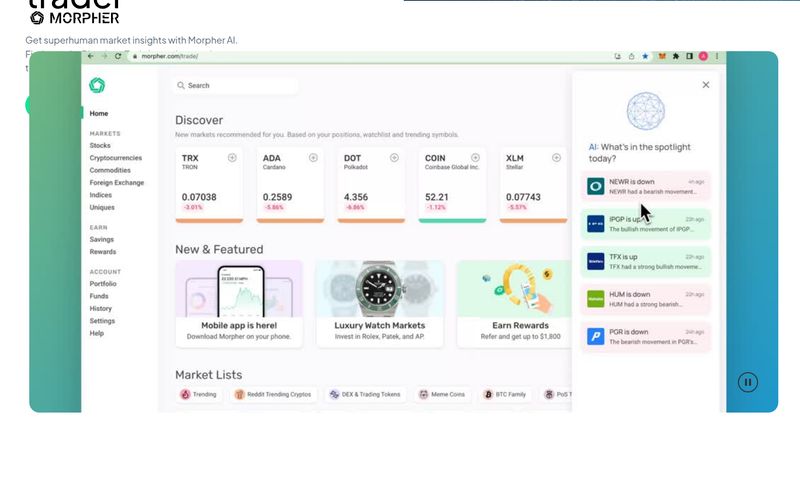Image resolution: width=800 pixels, height=496 pixels.
Task: Open the ADA Cardano market card
Action: coord(290,185)
